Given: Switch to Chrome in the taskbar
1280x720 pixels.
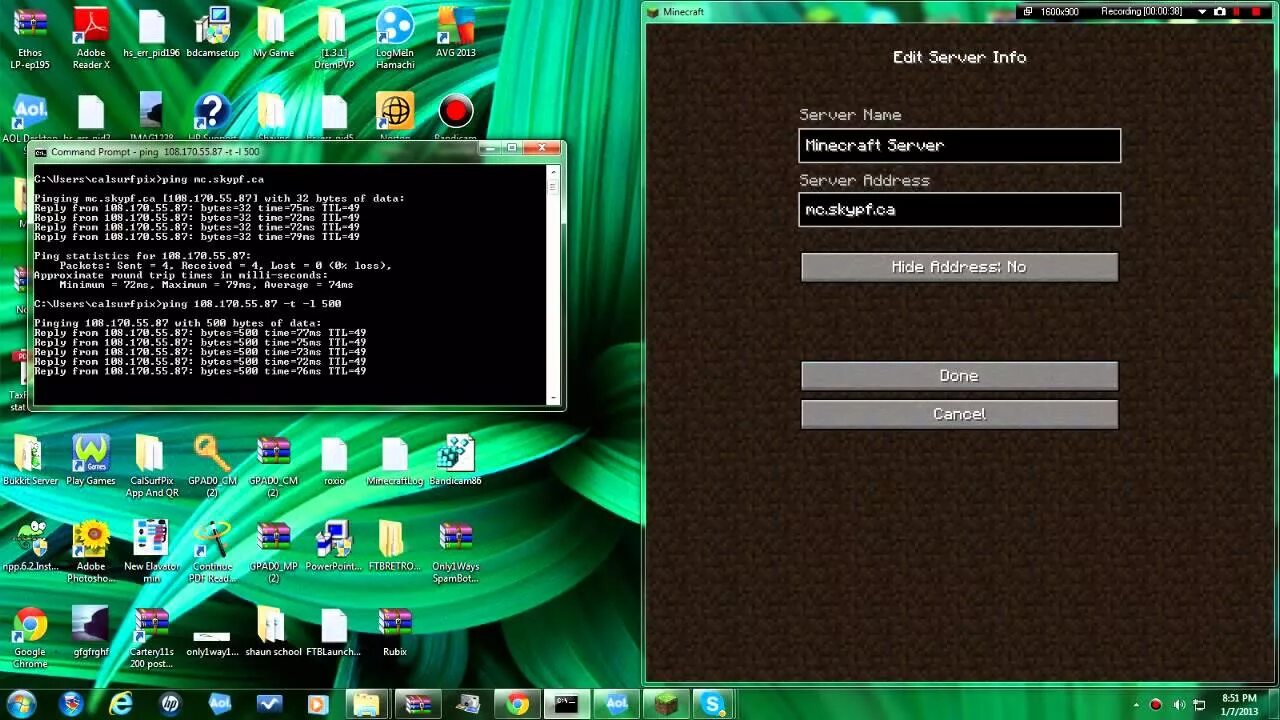Looking at the screenshot, I should click(x=517, y=704).
